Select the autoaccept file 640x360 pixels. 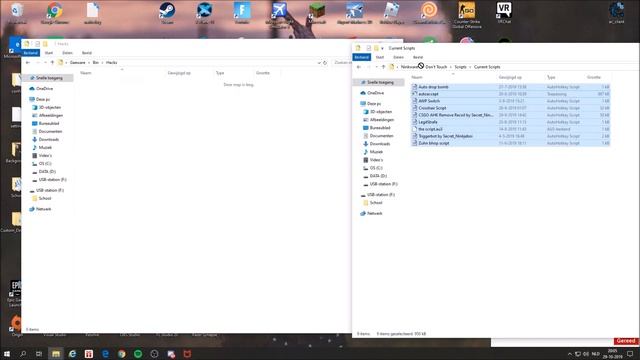pyautogui.click(x=428, y=94)
